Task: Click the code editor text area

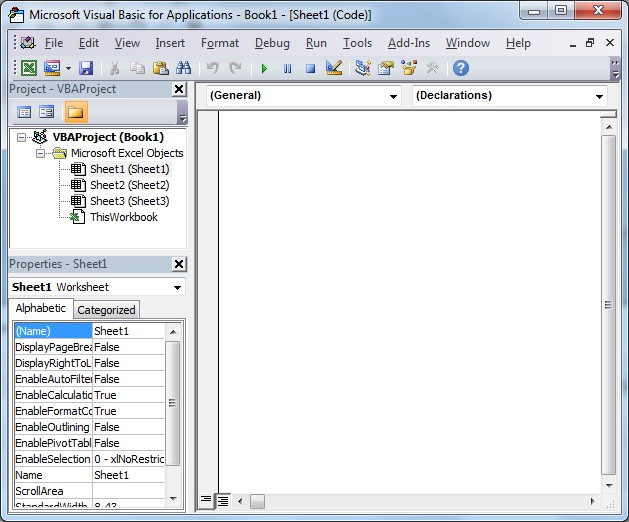Action: coord(409,302)
